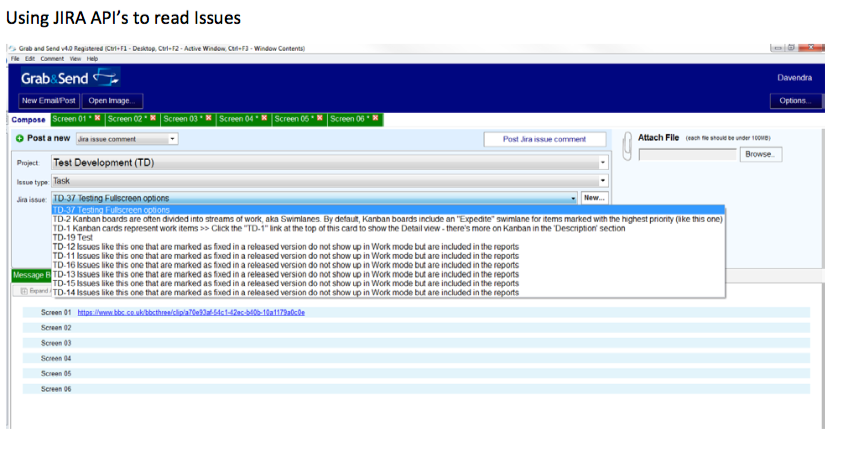Click the Grab&Send logo

(70, 78)
